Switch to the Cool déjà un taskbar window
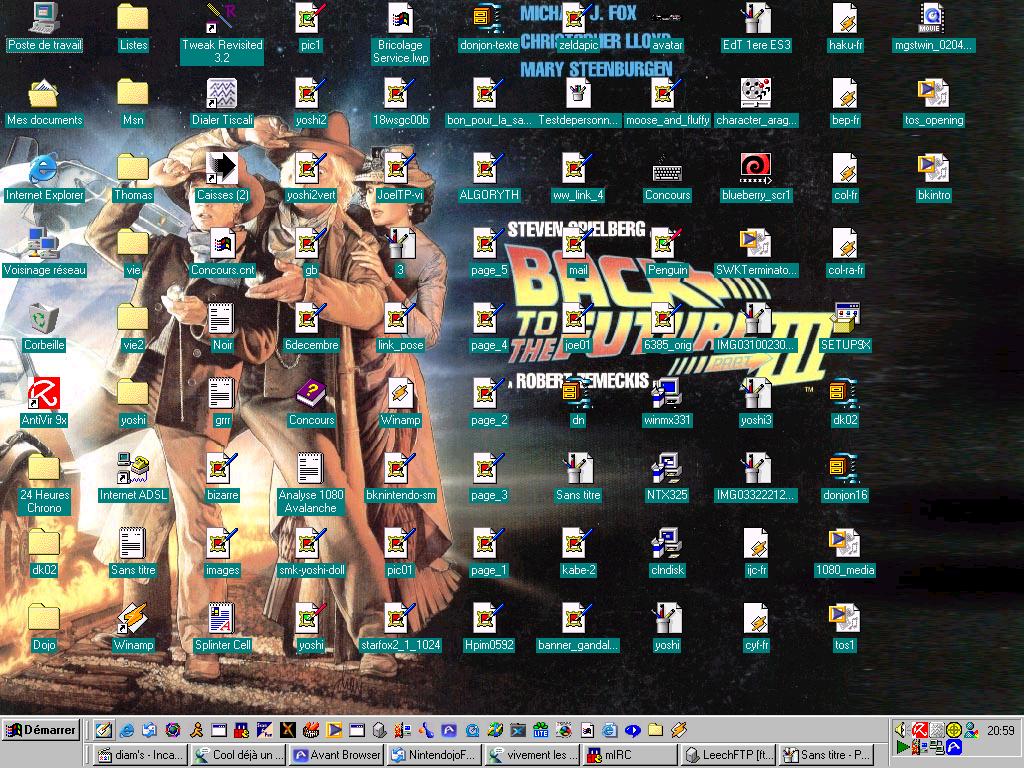The height and width of the screenshot is (769, 1024). pos(238,755)
